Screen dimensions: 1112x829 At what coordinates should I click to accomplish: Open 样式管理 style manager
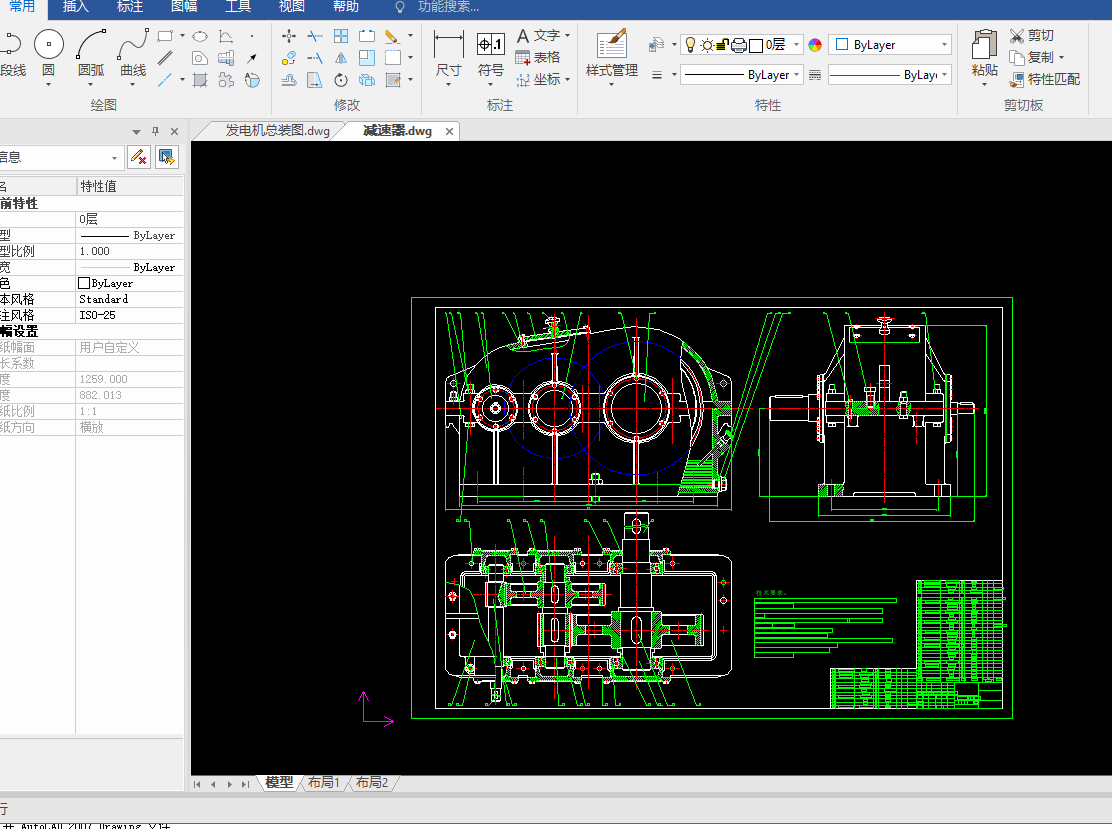coord(611,45)
